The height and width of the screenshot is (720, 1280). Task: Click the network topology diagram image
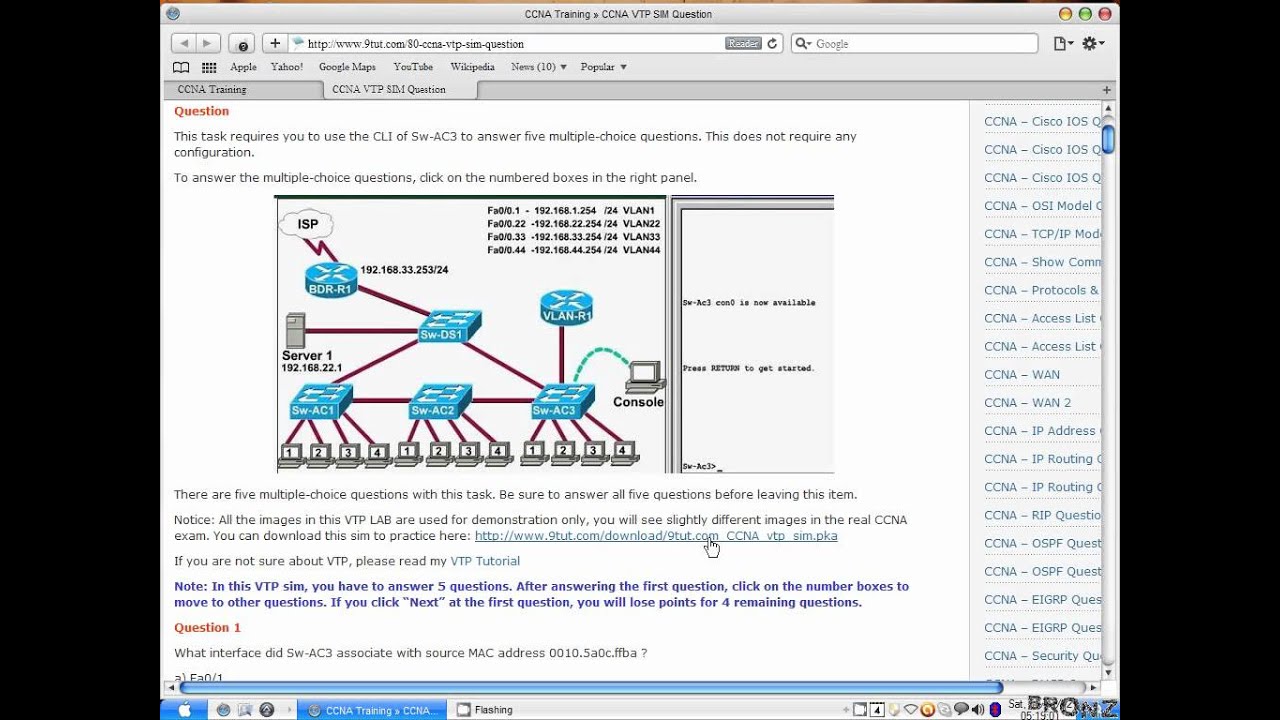[471, 334]
